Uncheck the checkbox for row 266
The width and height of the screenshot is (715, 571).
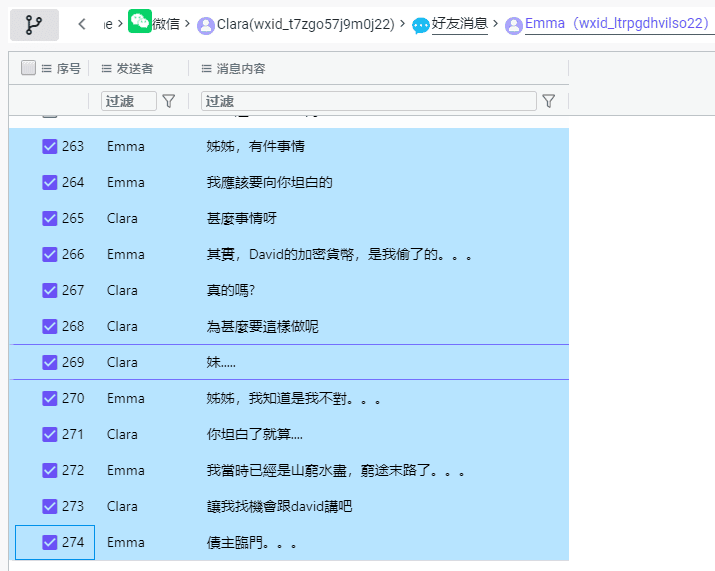[x=50, y=254]
